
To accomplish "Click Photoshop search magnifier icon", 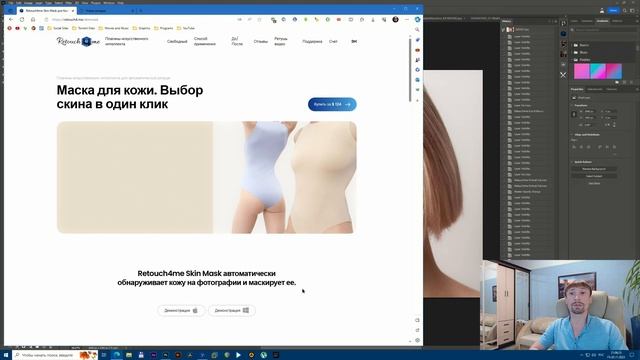I will click(x=624, y=11).
